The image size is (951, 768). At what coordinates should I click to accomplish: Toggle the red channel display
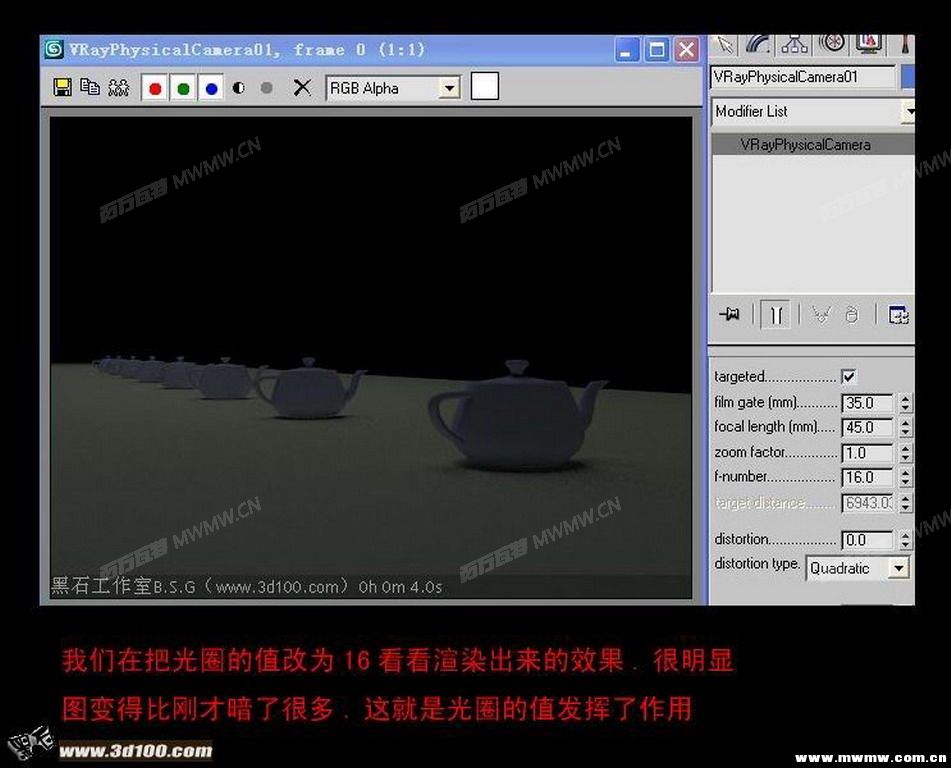tap(155, 89)
